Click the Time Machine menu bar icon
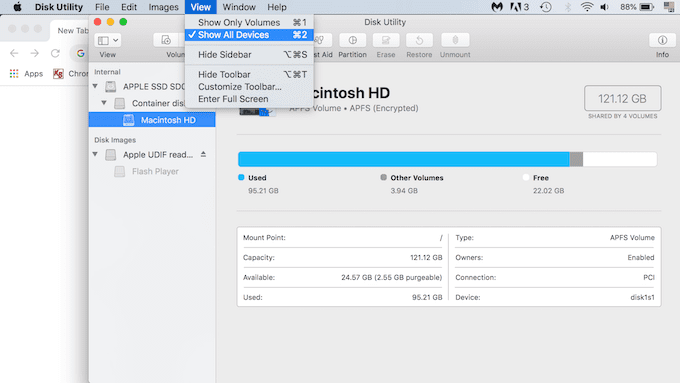 click(546, 7)
